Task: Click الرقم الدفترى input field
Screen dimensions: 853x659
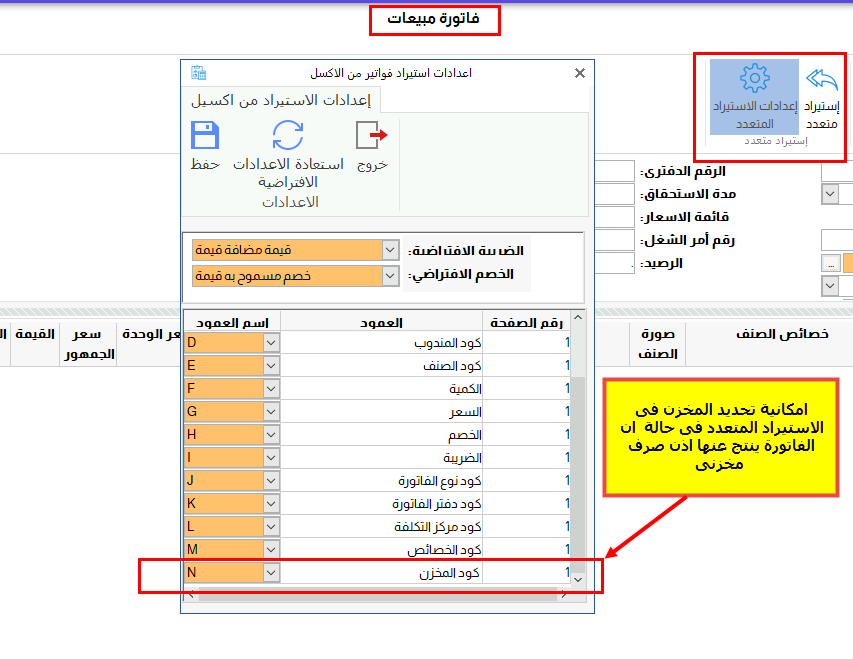Action: pyautogui.click(x=615, y=171)
